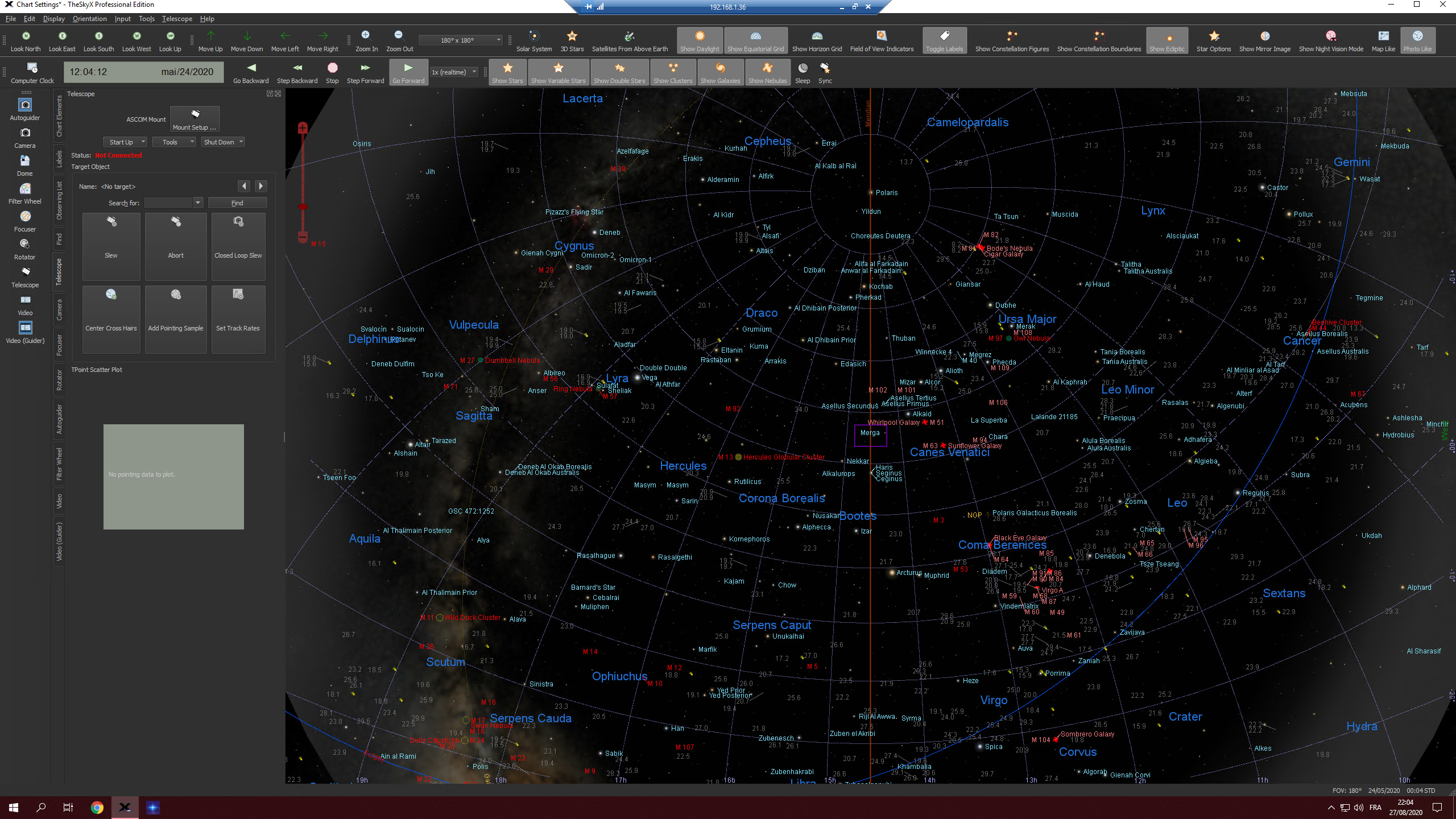This screenshot has height=819, width=1456.
Task: Open the Shut Down dropdown
Action: 223,142
